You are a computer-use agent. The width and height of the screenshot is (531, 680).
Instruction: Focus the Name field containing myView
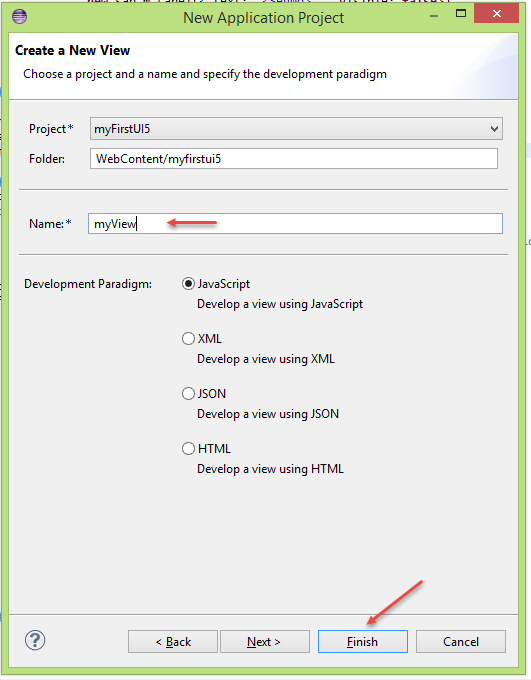[x=295, y=223]
